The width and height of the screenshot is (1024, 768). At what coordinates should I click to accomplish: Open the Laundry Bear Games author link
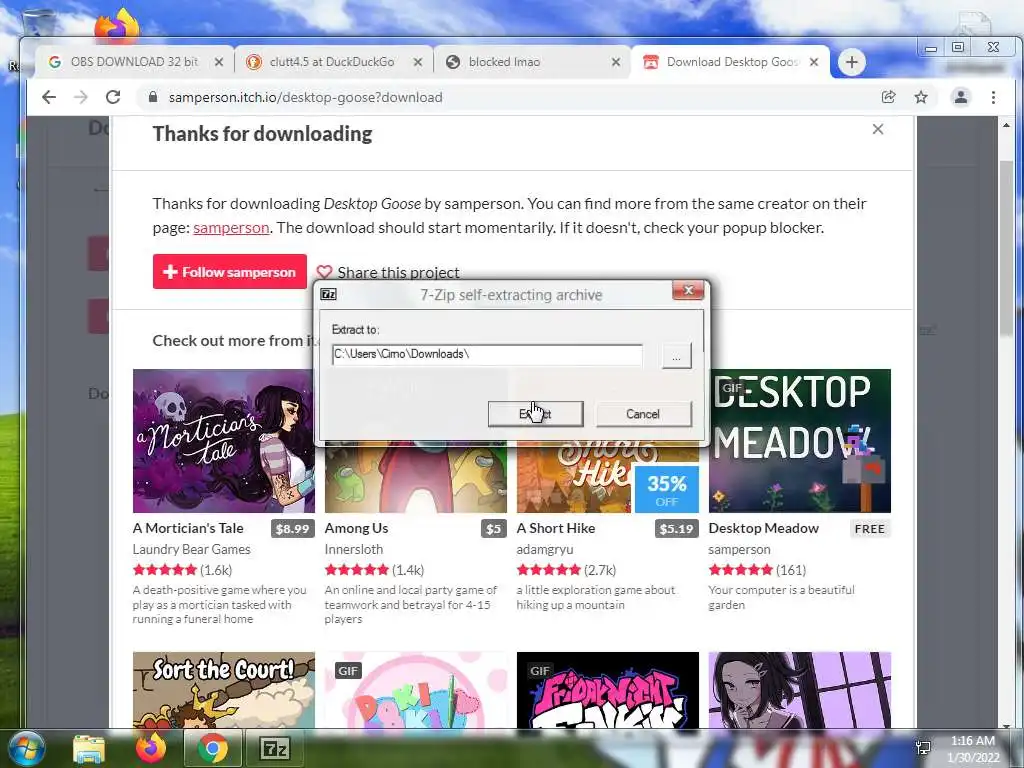click(191, 549)
